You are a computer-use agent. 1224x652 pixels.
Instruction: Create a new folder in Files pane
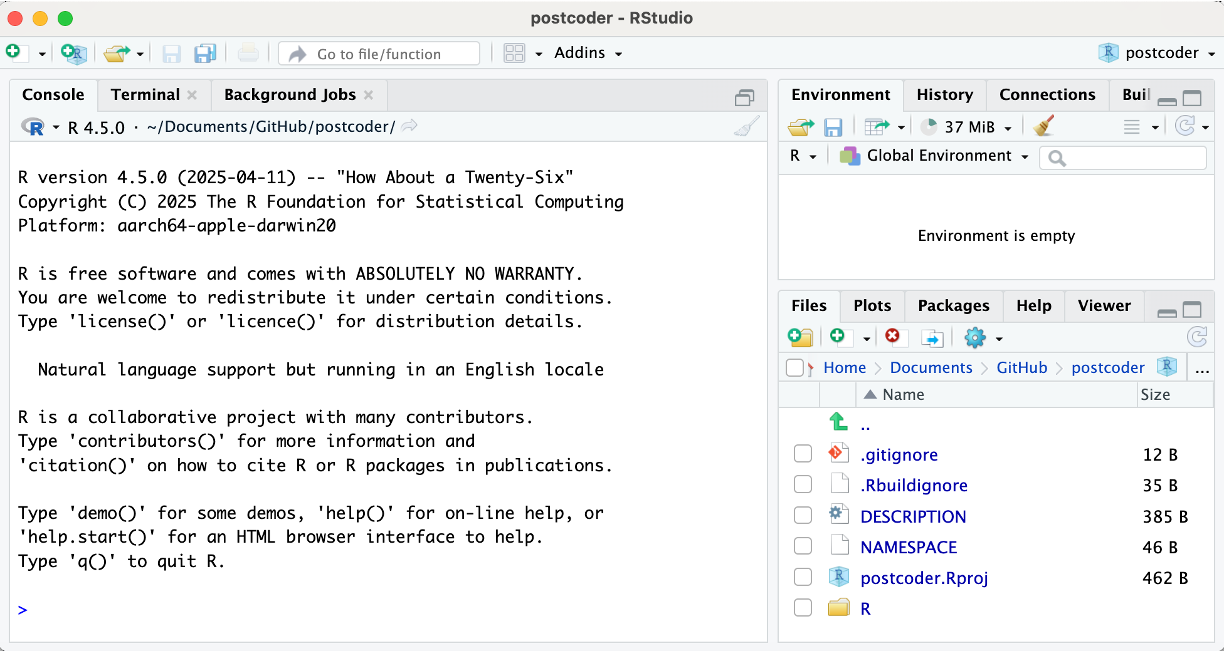[x=800, y=337]
